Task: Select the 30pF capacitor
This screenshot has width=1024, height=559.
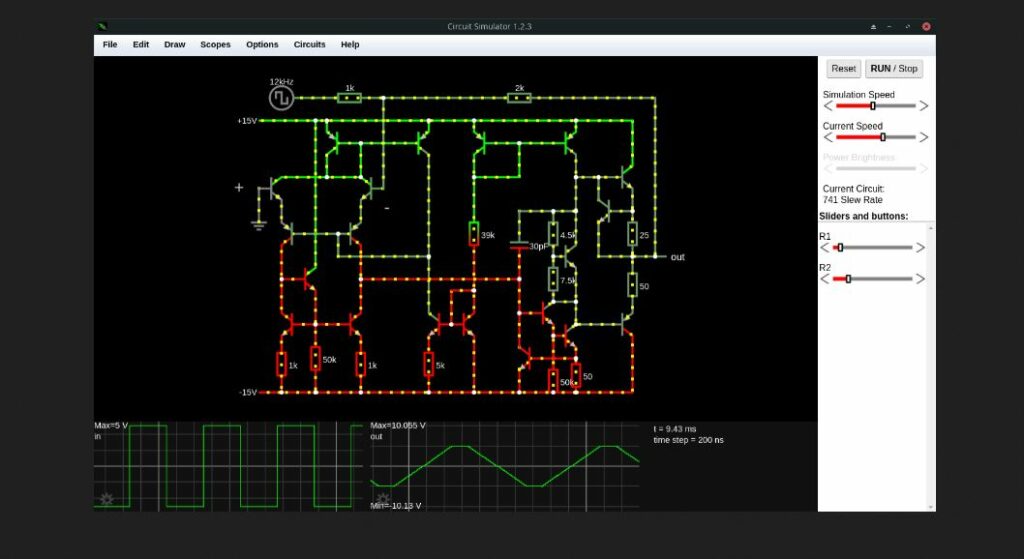Action: 519,246
